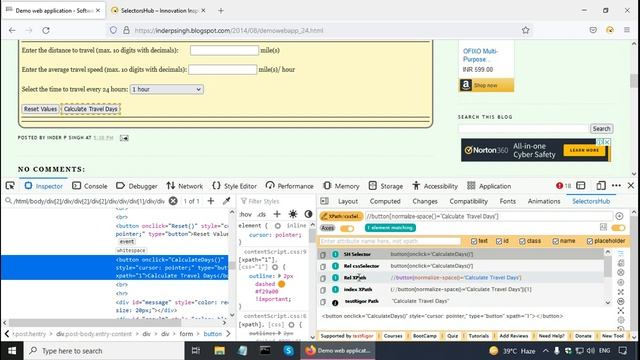This screenshot has height=360, width=640.
Task: Open the Compatibility side tab
Action: (x=469, y=201)
